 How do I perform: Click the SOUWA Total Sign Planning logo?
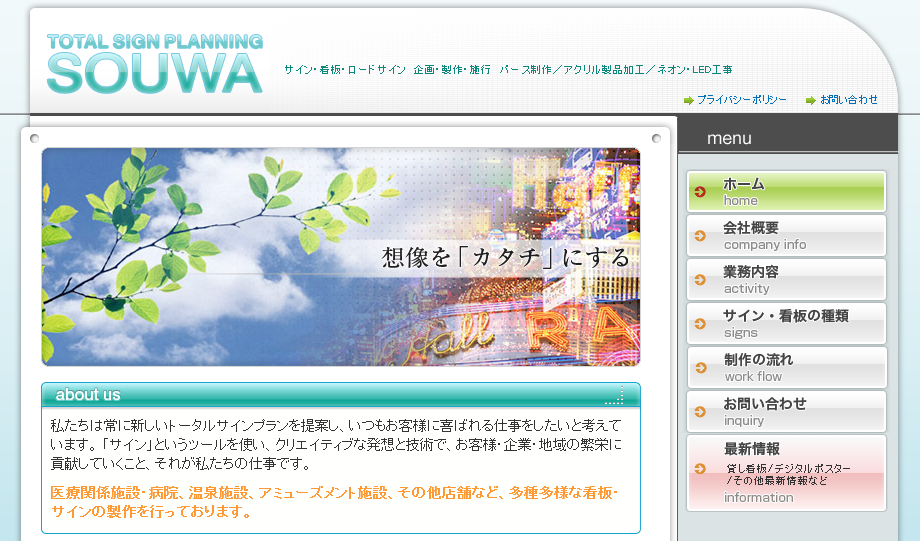pyautogui.click(x=155, y=64)
